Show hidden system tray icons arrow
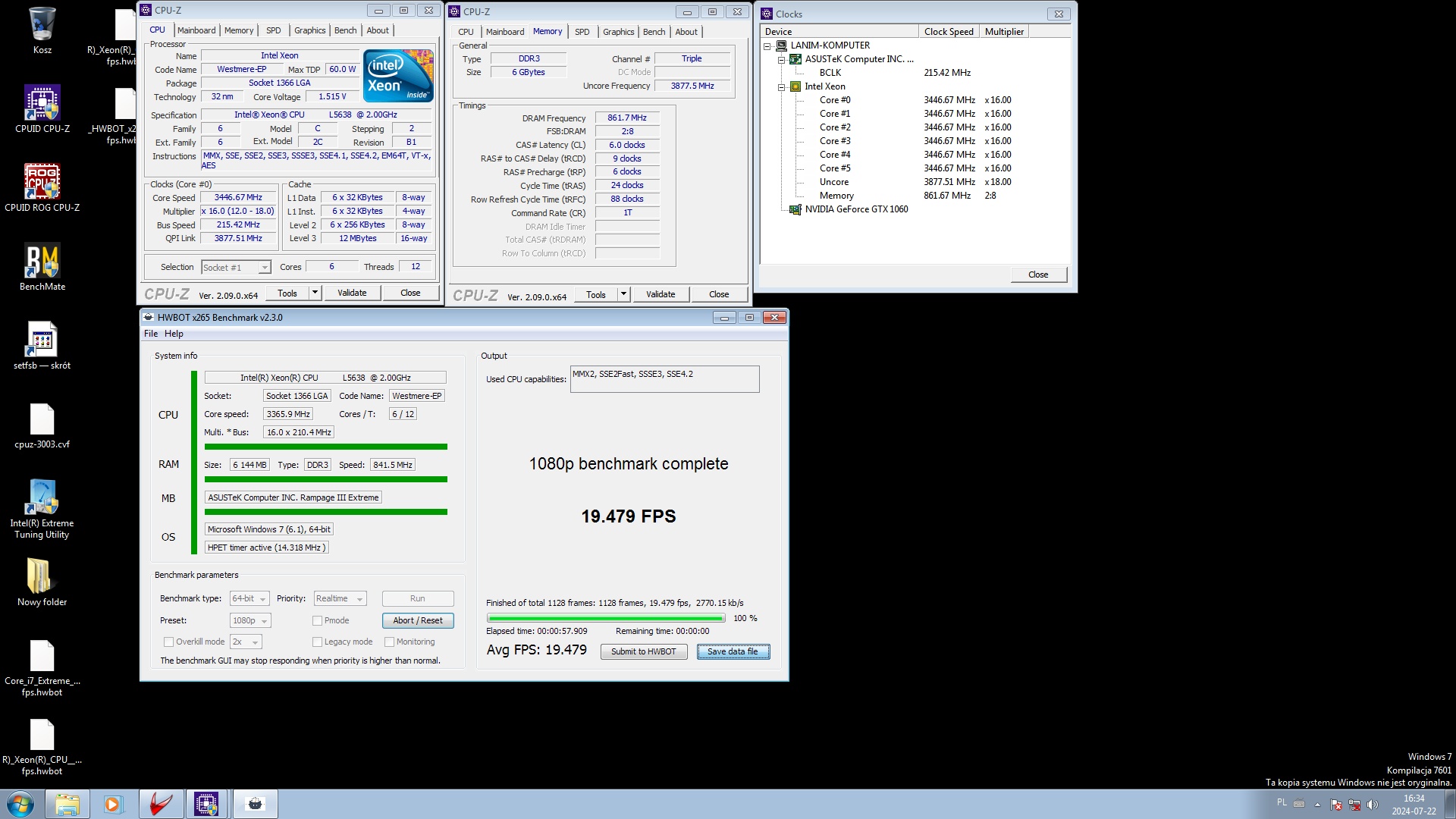This screenshot has height=819, width=1456. pos(1317,805)
